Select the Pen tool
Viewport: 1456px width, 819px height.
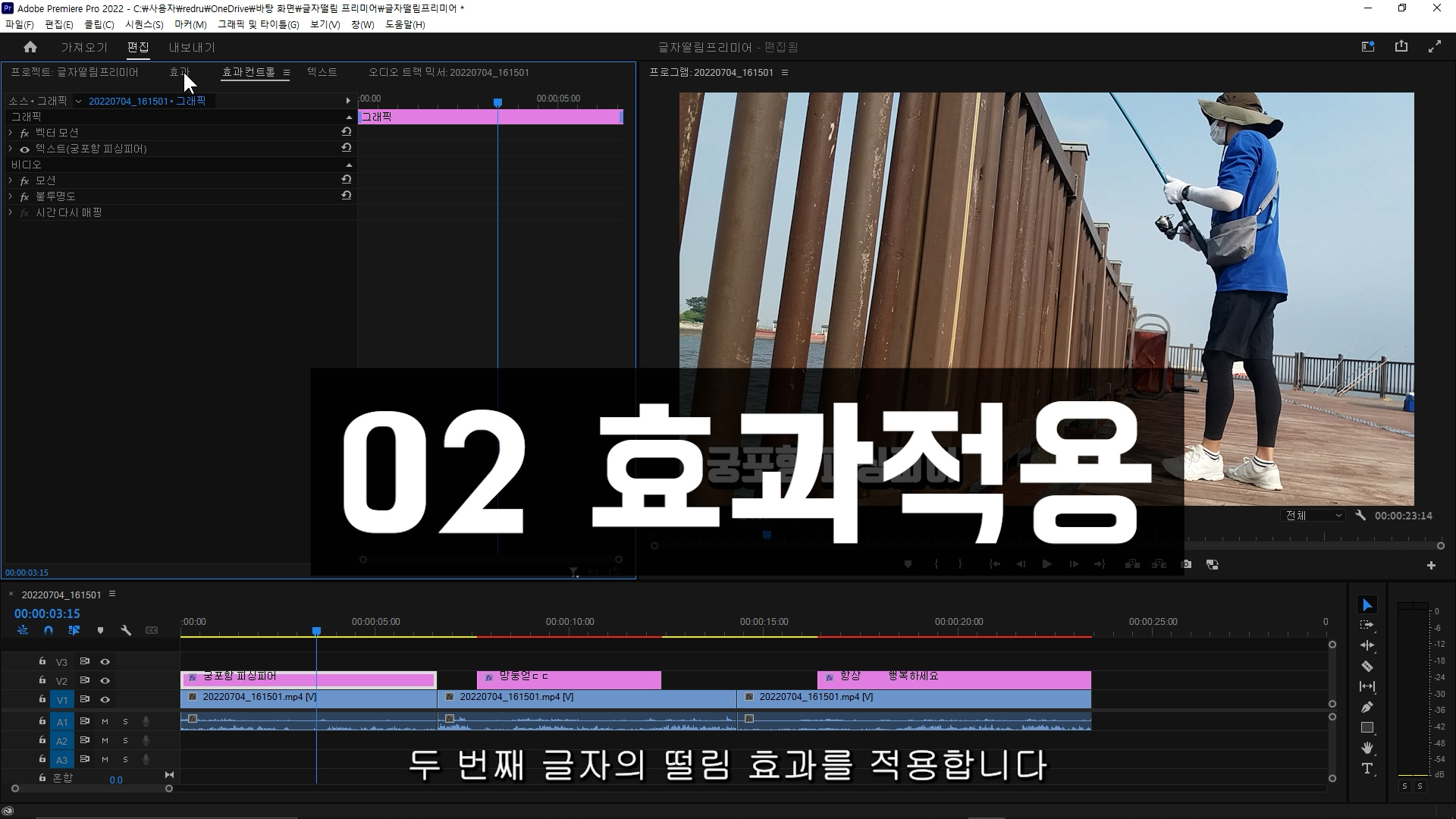pyautogui.click(x=1367, y=707)
